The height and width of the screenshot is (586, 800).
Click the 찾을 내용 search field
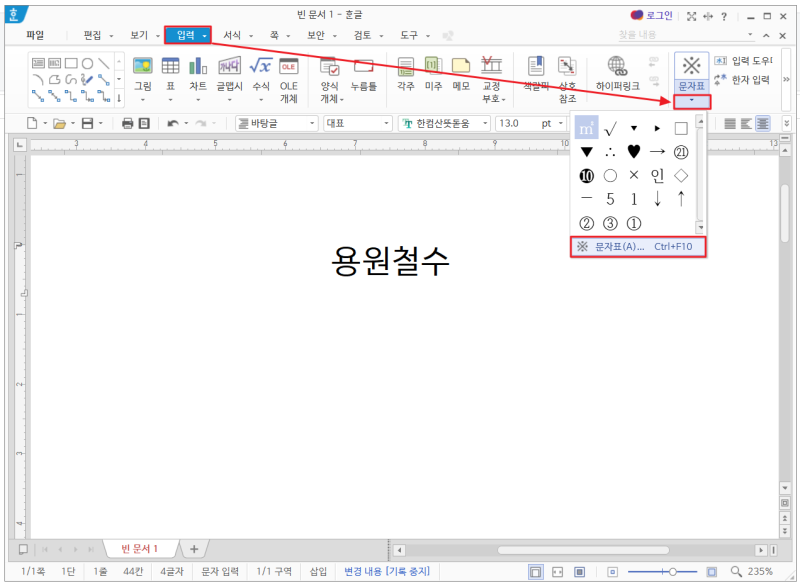[681, 35]
